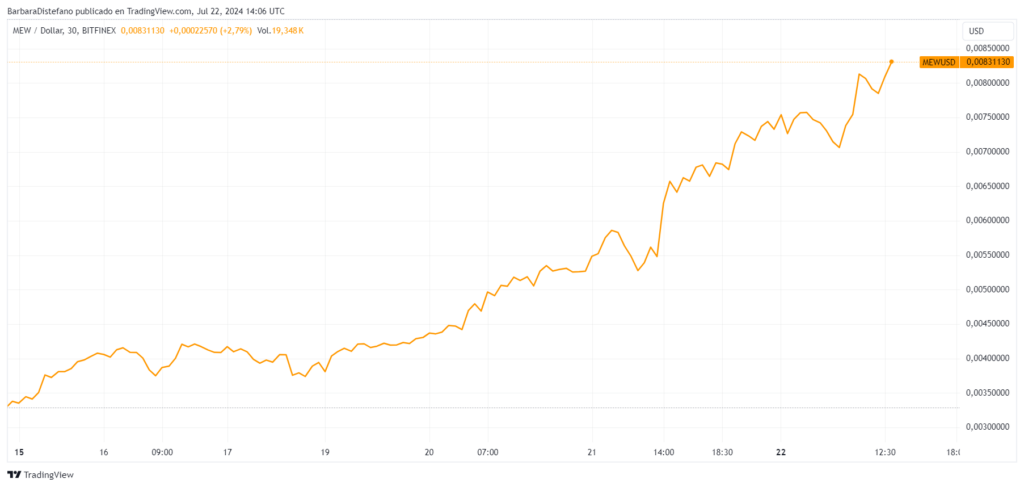The width and height of the screenshot is (1024, 487).
Task: Click the publisher header text at top
Action: click(x=143, y=10)
